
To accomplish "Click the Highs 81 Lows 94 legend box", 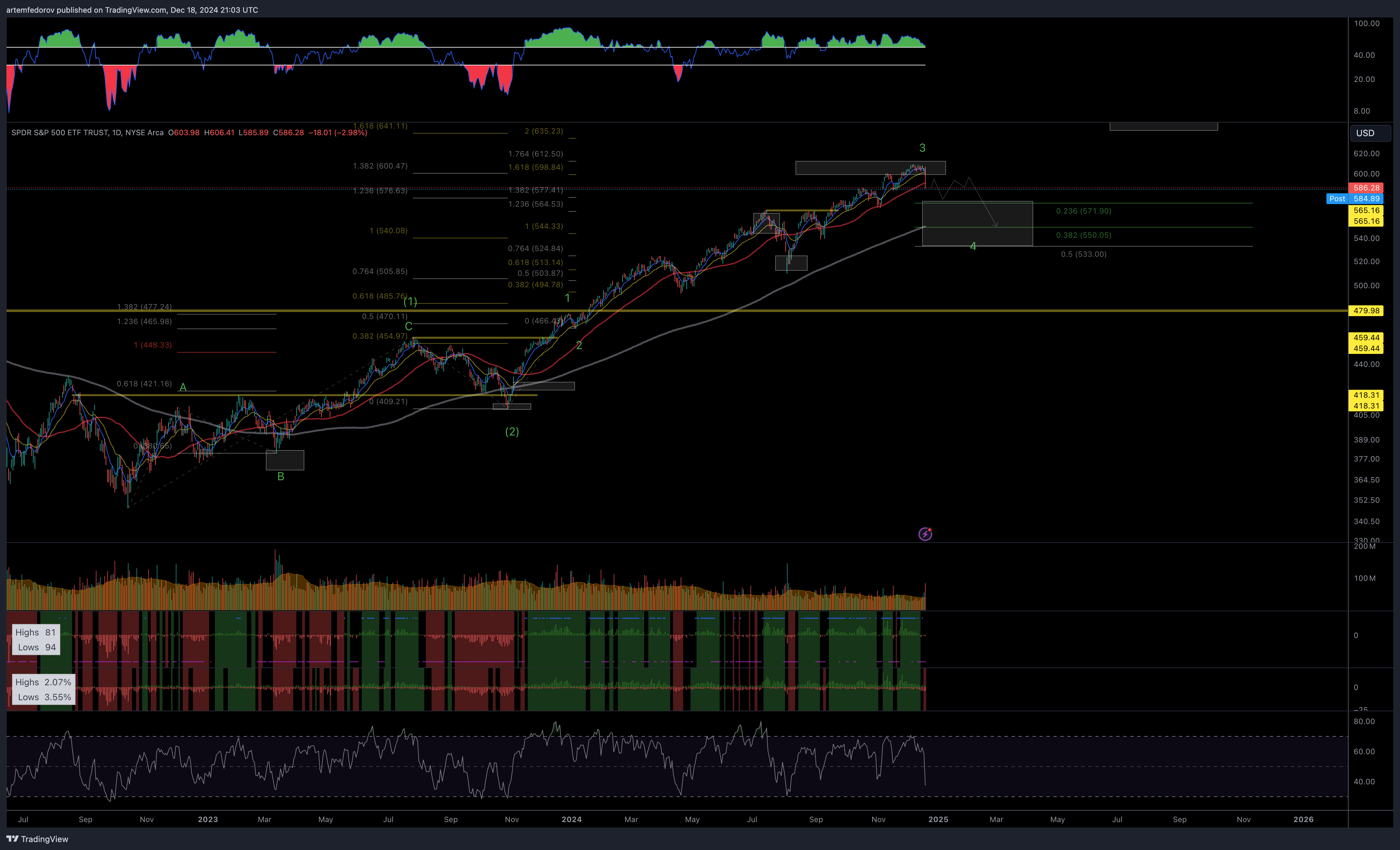I will tap(36, 640).
